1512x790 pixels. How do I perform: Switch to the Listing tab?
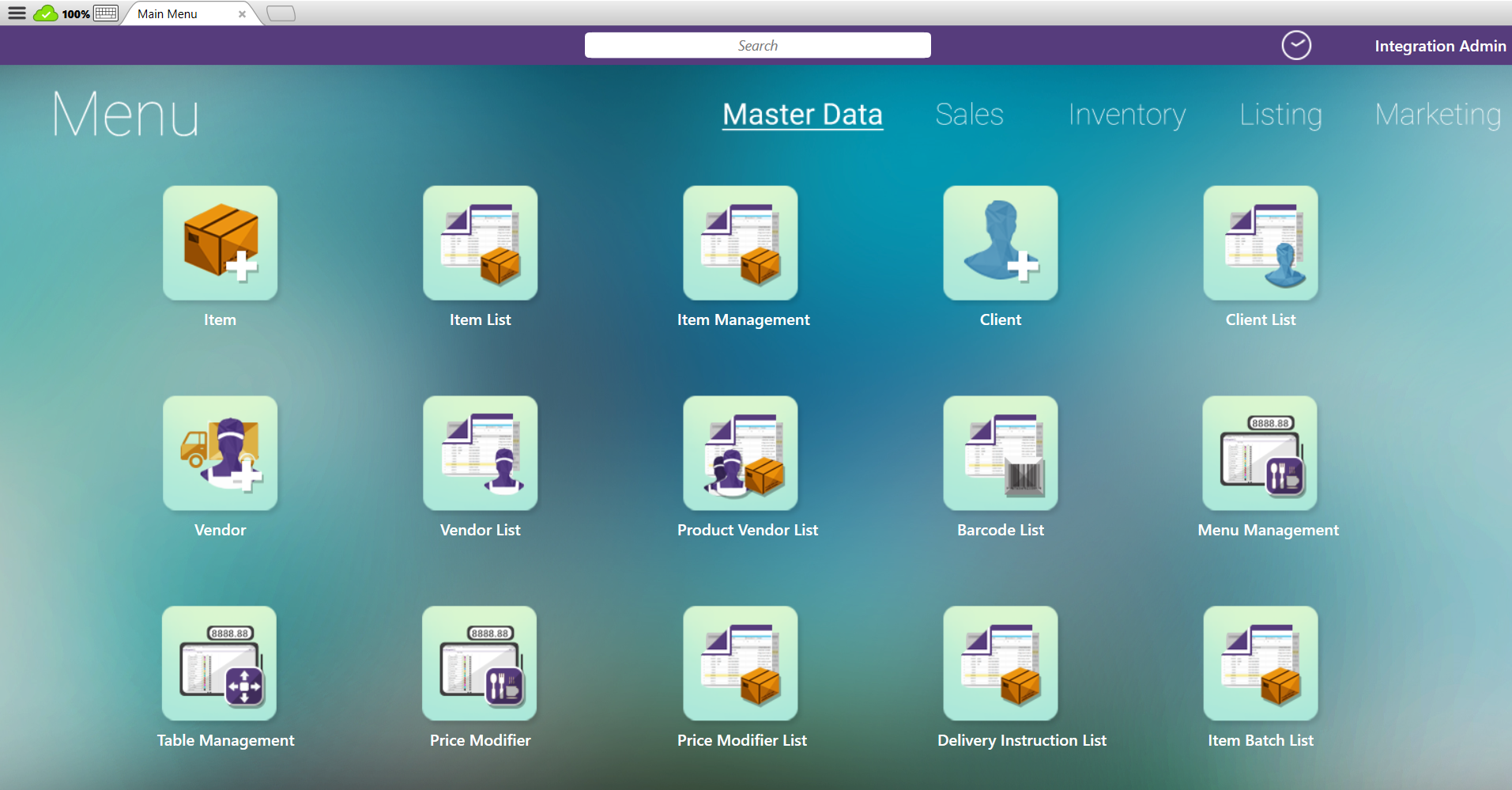pyautogui.click(x=1280, y=115)
